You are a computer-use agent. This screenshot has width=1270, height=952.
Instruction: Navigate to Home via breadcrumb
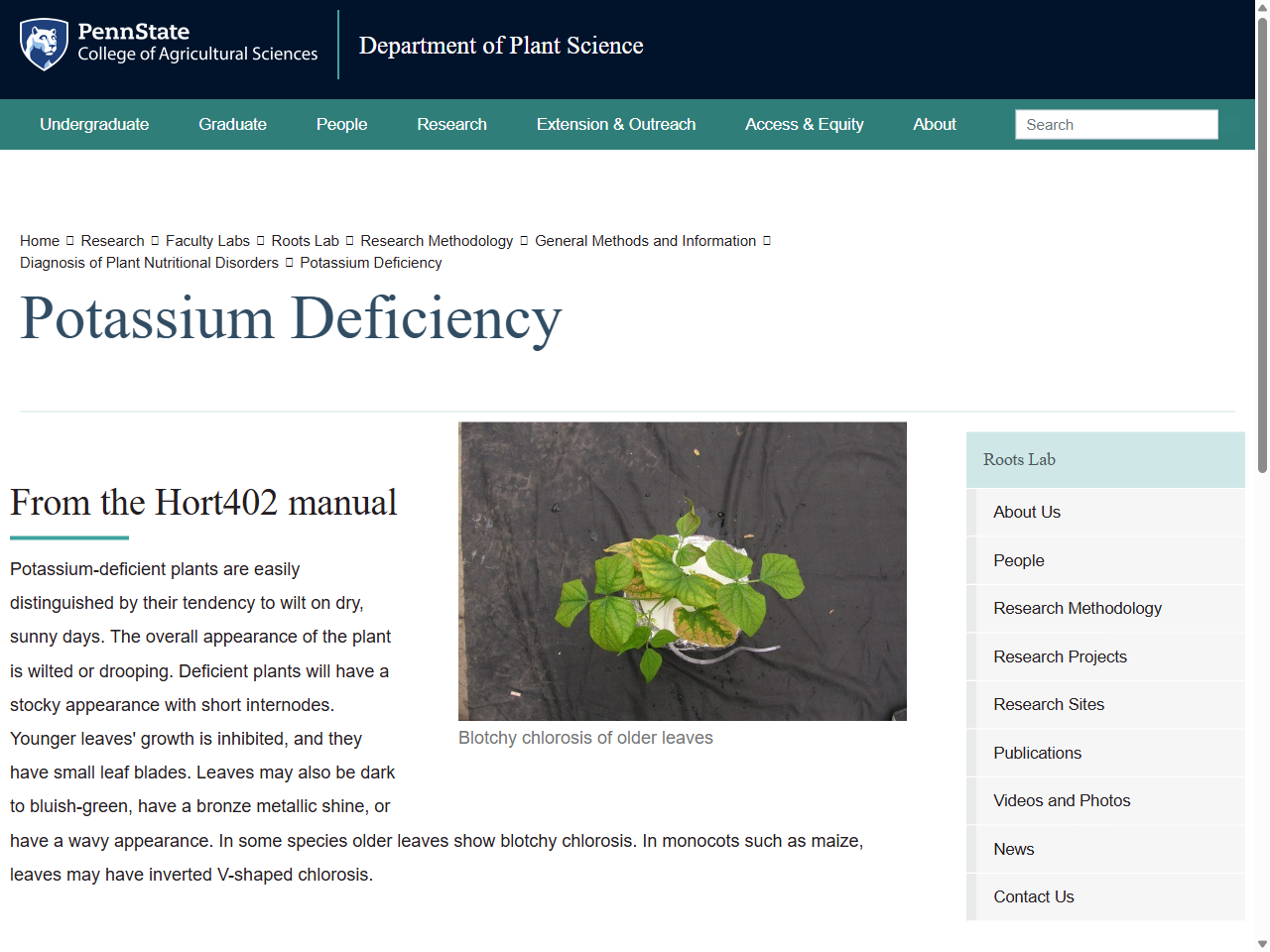coord(40,240)
